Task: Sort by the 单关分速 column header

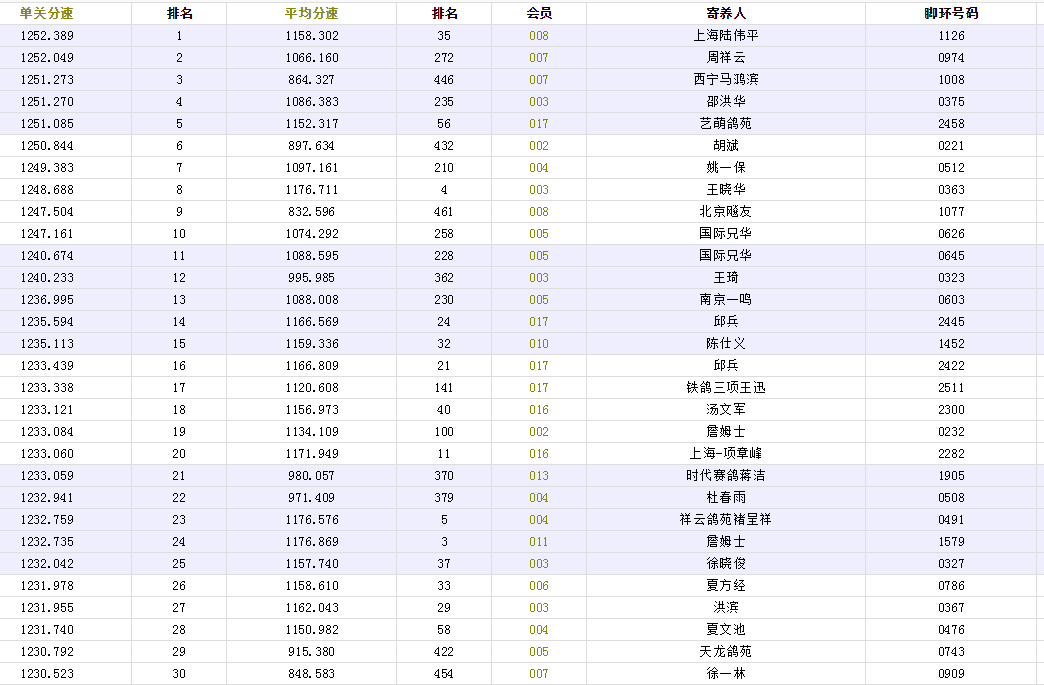Action: 46,14
